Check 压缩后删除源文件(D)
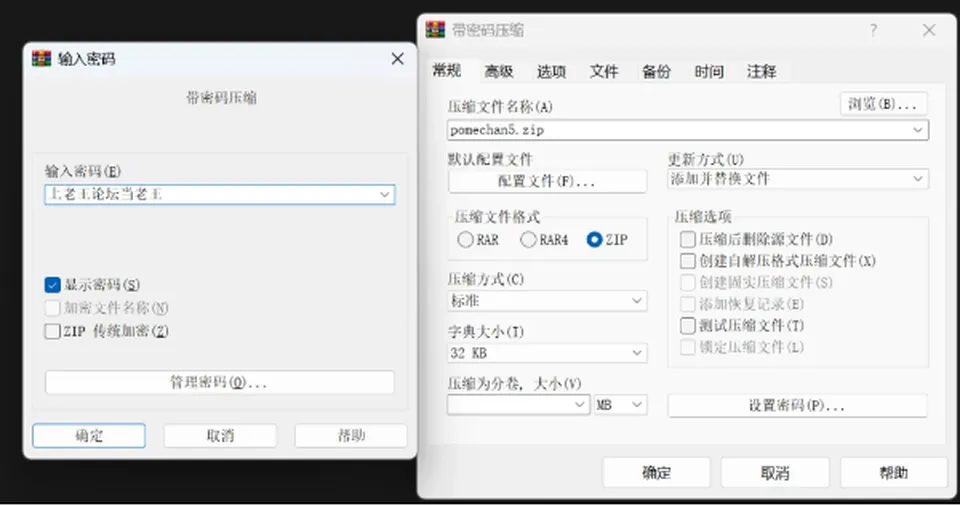Screen dimensions: 960x506 point(688,239)
